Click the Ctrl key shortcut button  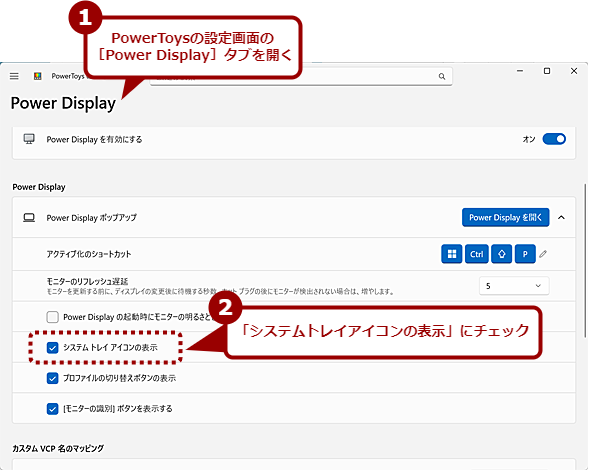[x=477, y=254]
